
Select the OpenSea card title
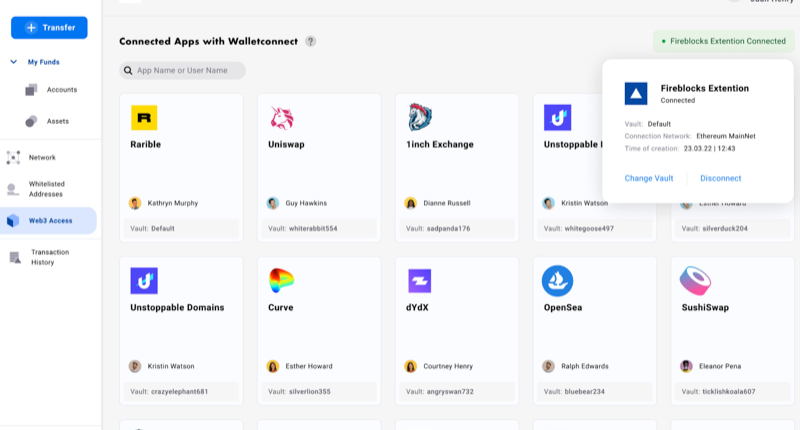563,308
